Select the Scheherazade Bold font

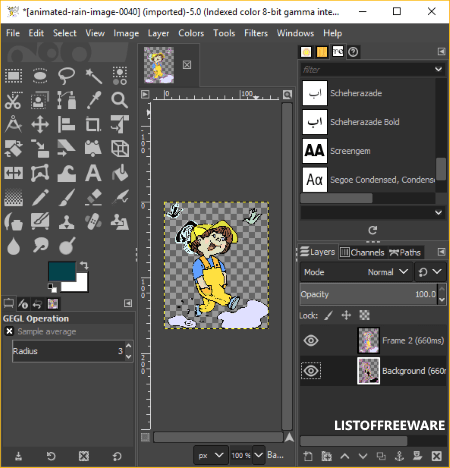(368, 122)
